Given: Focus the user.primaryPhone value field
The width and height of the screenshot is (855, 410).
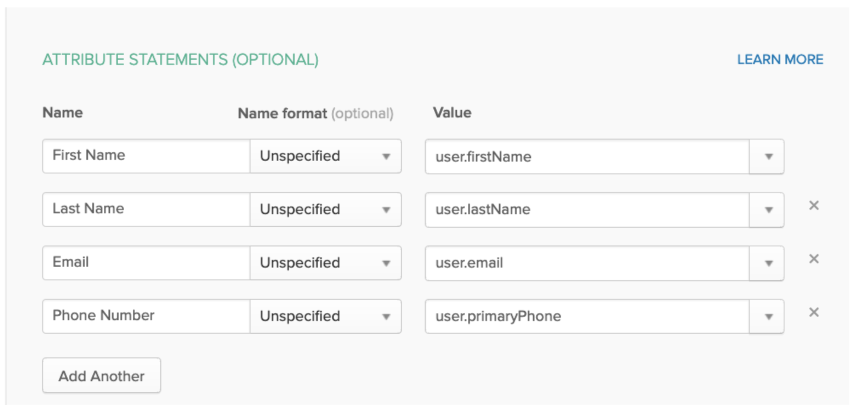Looking at the screenshot, I should (587, 316).
